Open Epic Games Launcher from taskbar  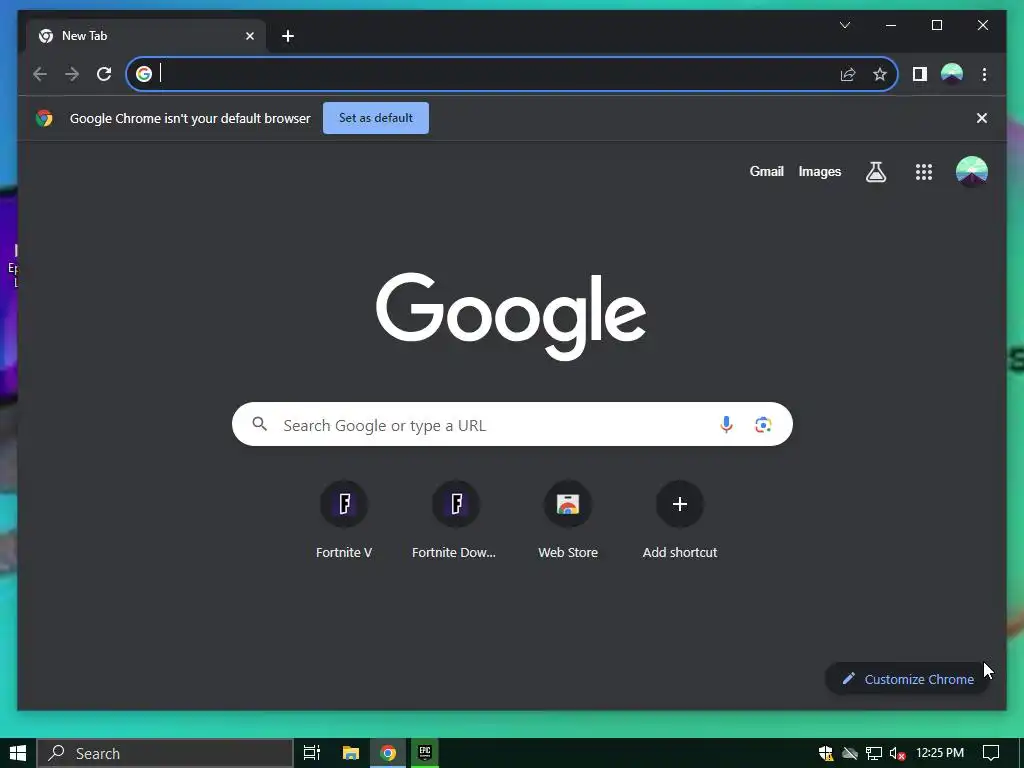pyautogui.click(x=424, y=753)
